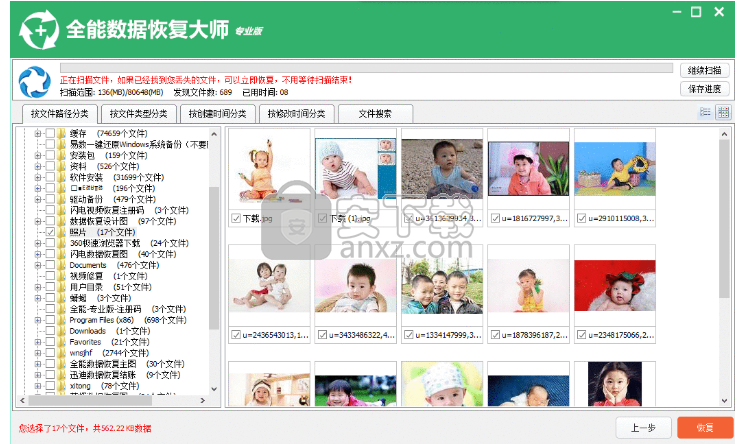739x444 pixels.
Task: Click the tree horizontal scroll-right arrow
Action: tap(203, 400)
